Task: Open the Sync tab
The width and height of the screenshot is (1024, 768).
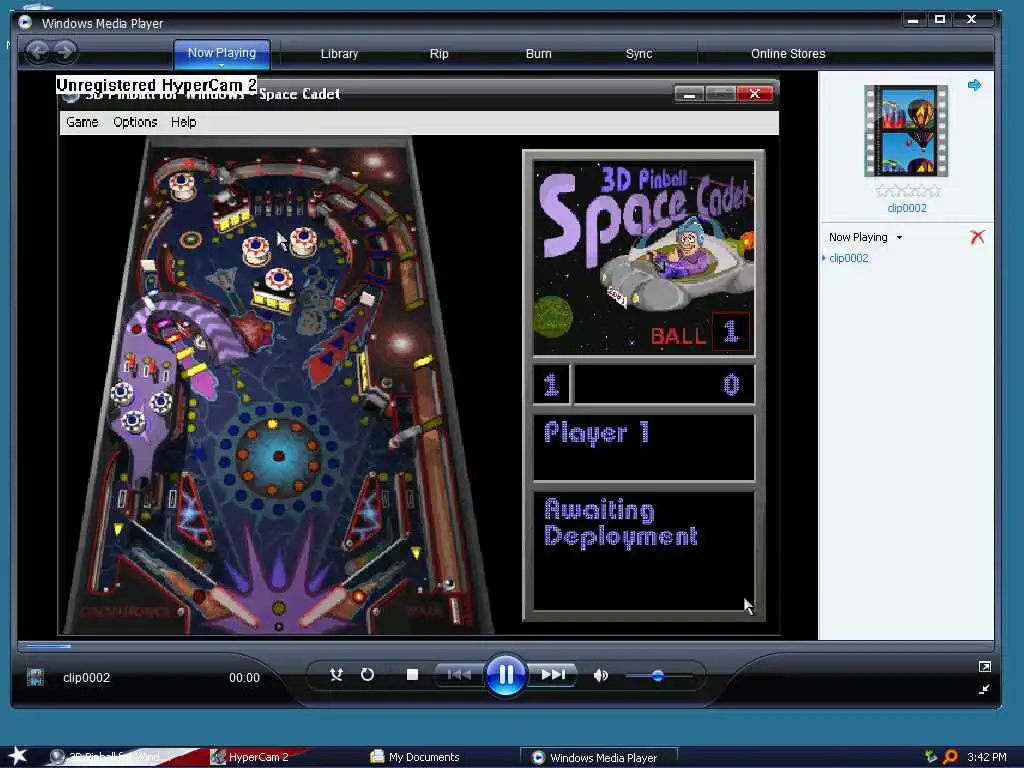Action: [639, 54]
